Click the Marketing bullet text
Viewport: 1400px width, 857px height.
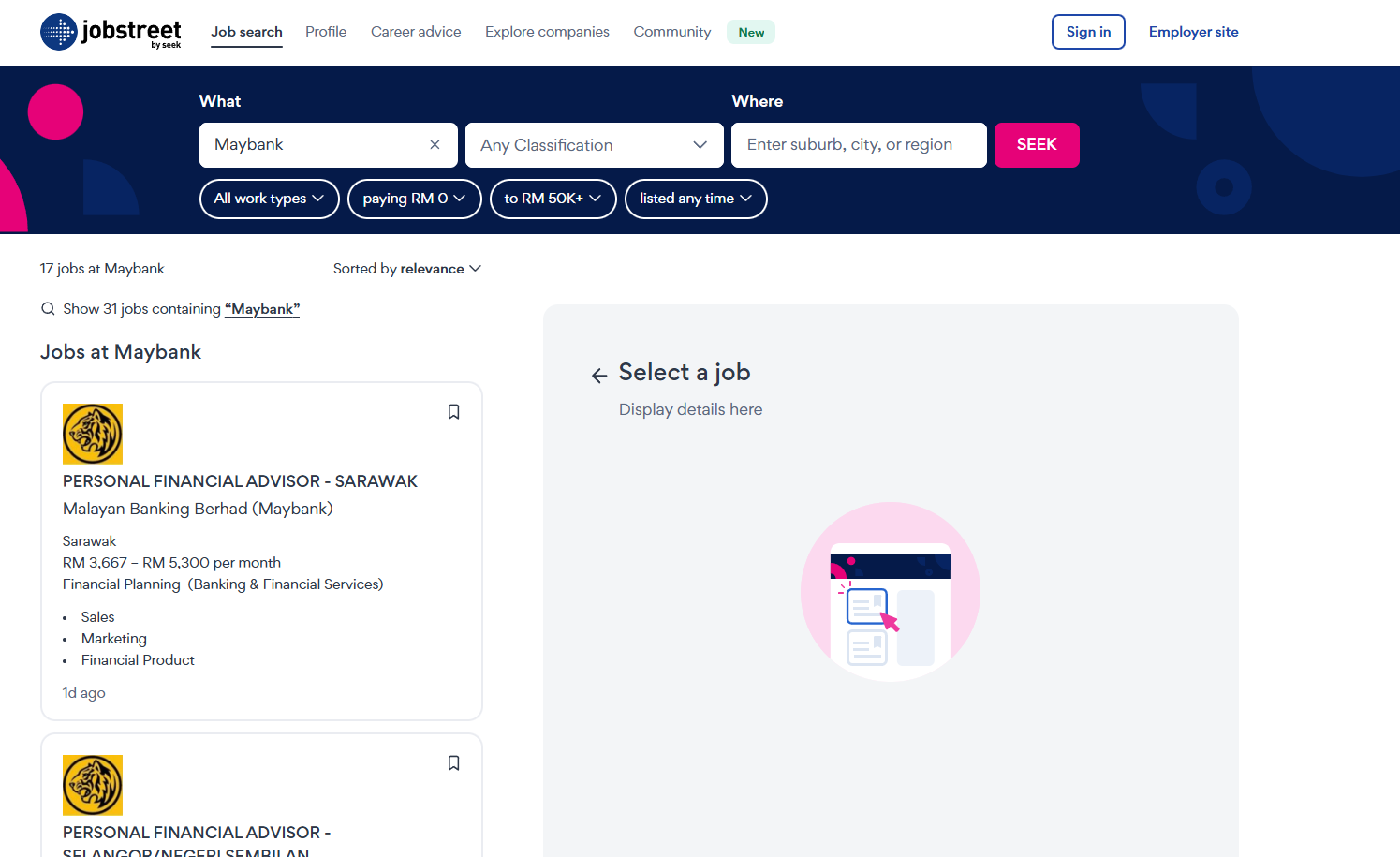pos(114,639)
